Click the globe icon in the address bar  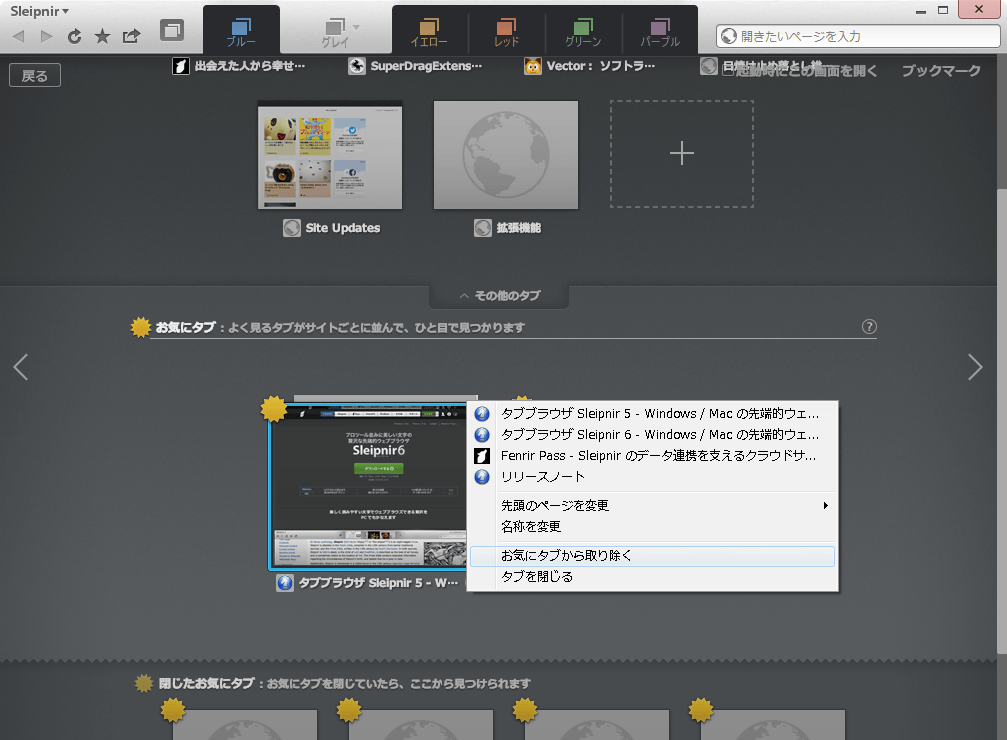[x=729, y=36]
